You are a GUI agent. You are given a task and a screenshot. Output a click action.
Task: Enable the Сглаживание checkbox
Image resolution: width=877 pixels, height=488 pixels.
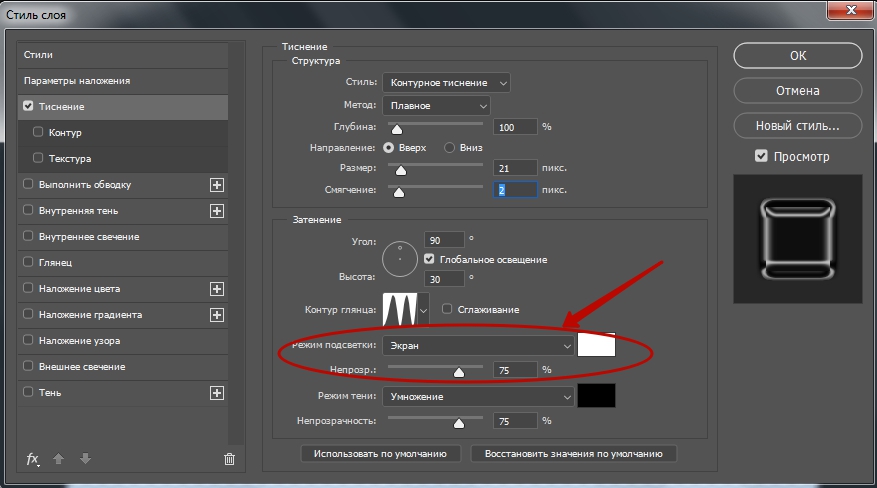[x=447, y=309]
